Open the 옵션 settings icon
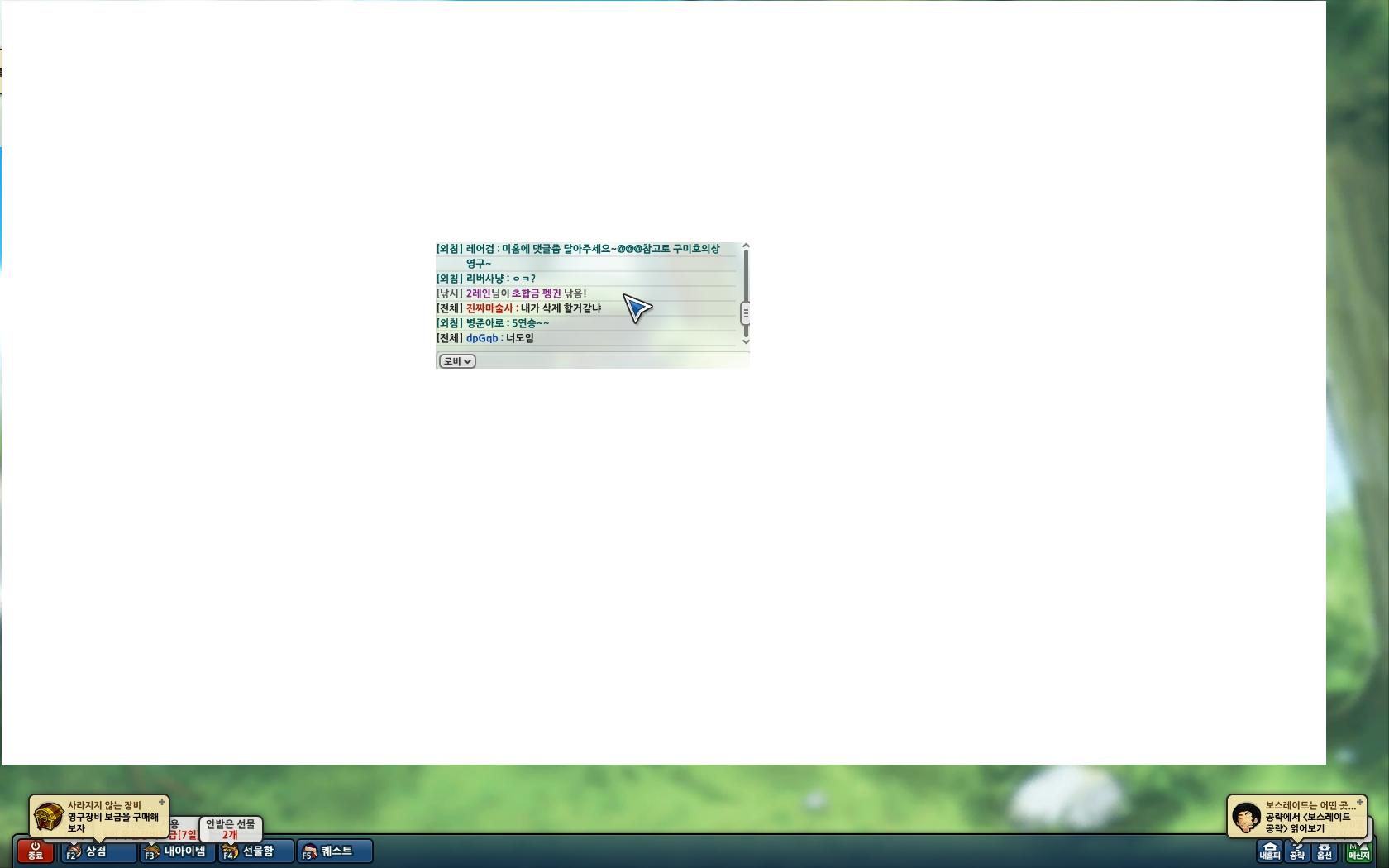Viewport: 1389px width, 868px height. click(x=1324, y=851)
